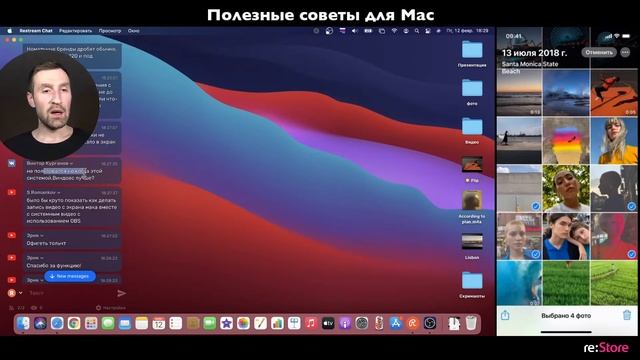Open Notes app in the Dock
The image size is (640, 360).
[142, 324]
